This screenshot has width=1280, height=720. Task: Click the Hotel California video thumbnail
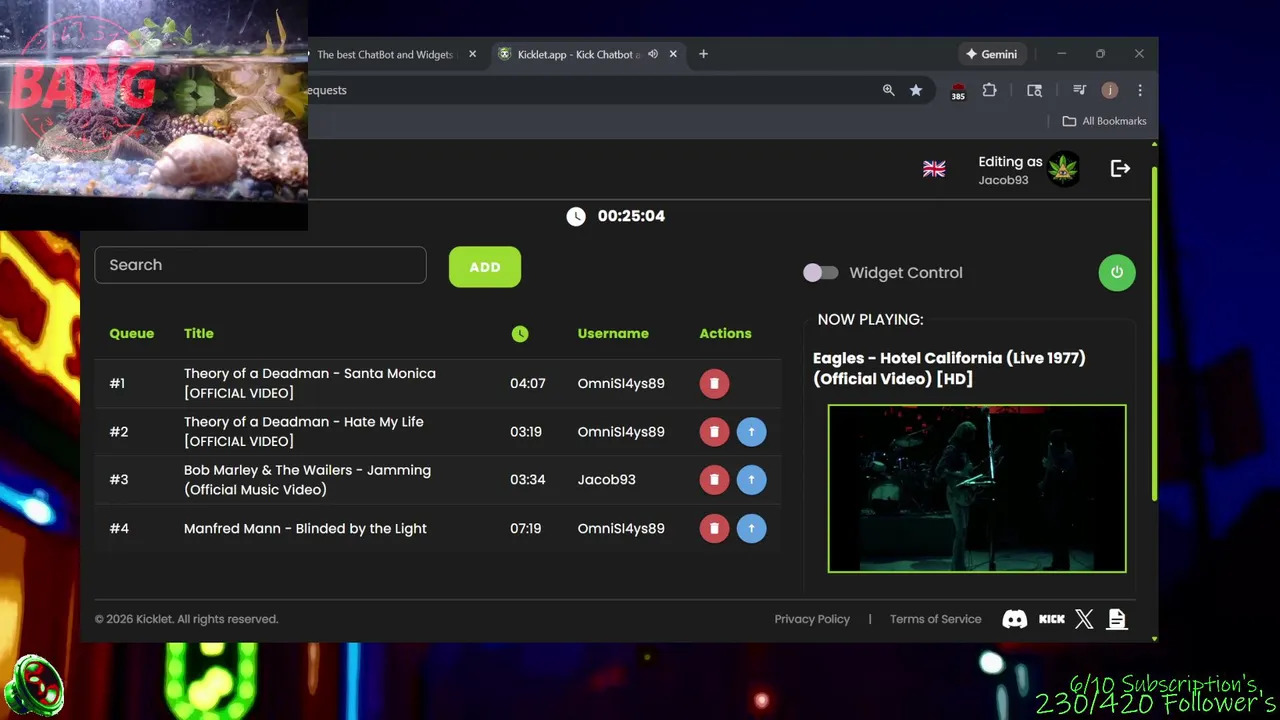(x=977, y=488)
